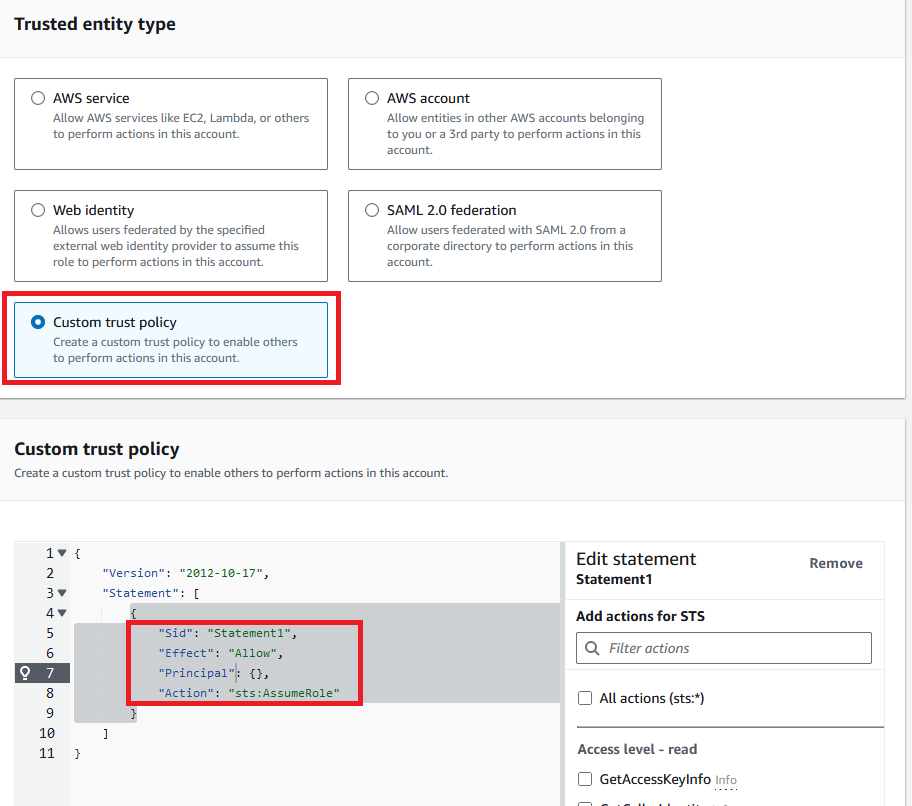Click the "2012-10-17" version string
Screen dimensions: 912x806
(222, 573)
